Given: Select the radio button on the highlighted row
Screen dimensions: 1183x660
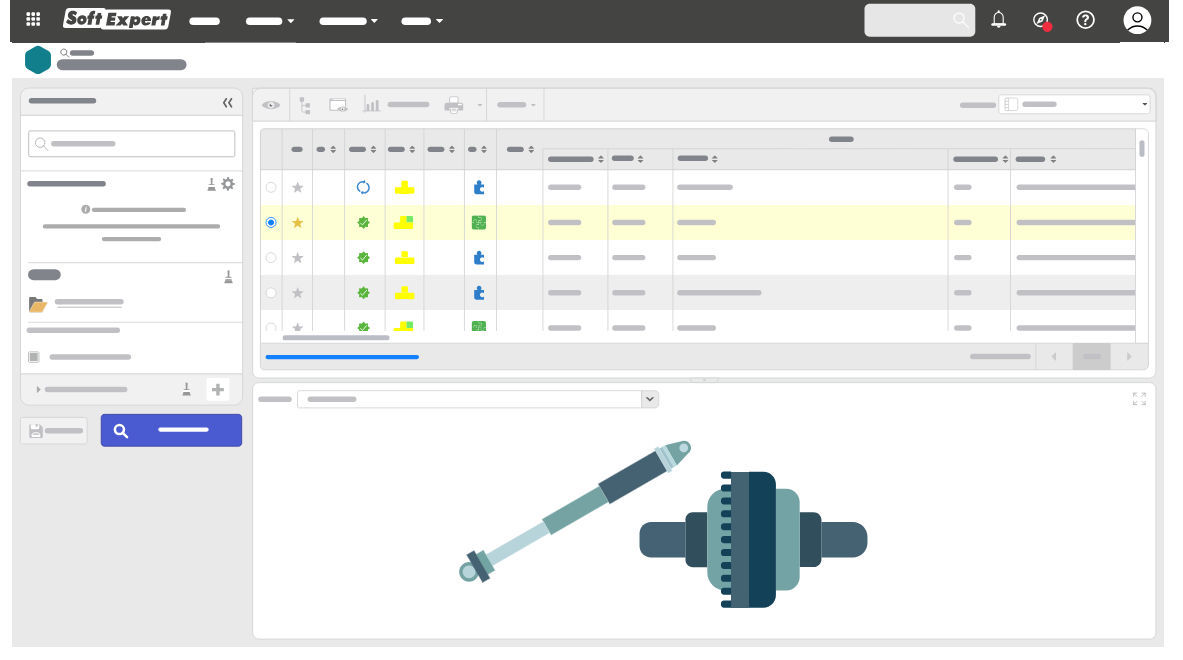Looking at the screenshot, I should click(x=271, y=222).
